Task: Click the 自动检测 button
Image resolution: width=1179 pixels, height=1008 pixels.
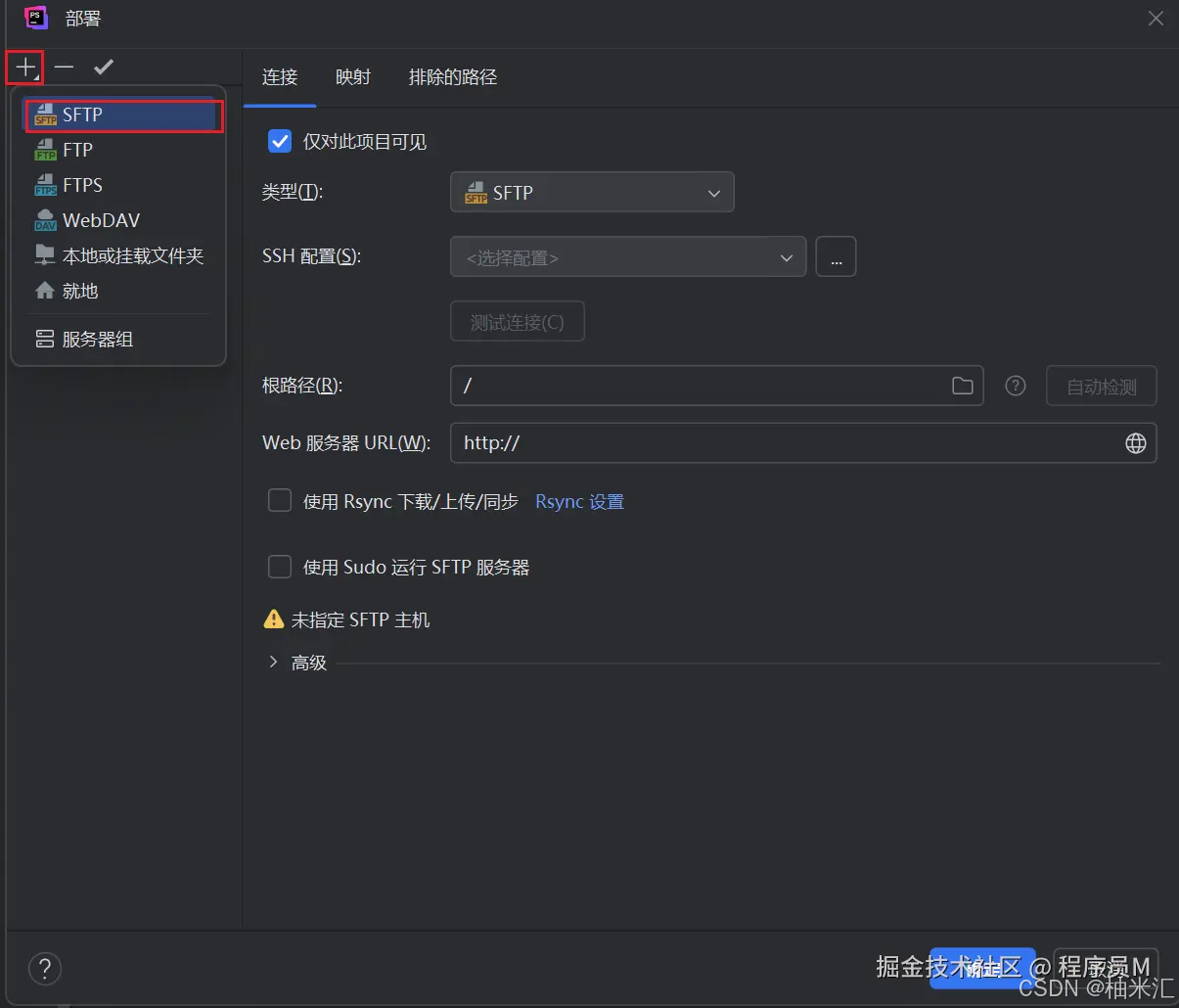Action: 1102,387
